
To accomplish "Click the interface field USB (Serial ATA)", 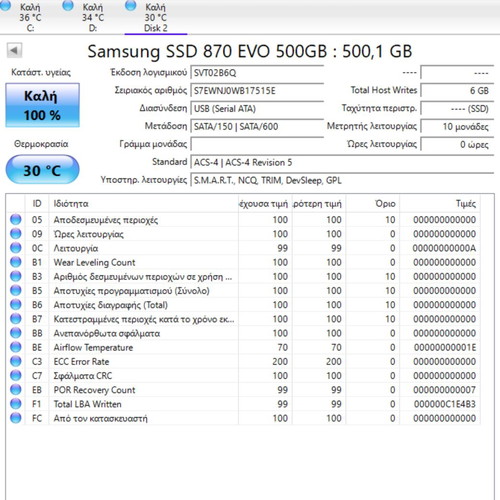I will coord(257,109).
